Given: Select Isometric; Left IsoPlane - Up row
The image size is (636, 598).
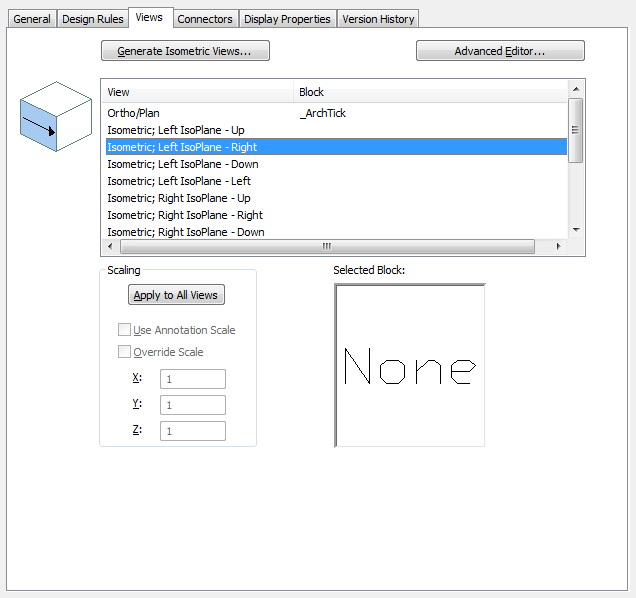Looking at the screenshot, I should [x=336, y=130].
